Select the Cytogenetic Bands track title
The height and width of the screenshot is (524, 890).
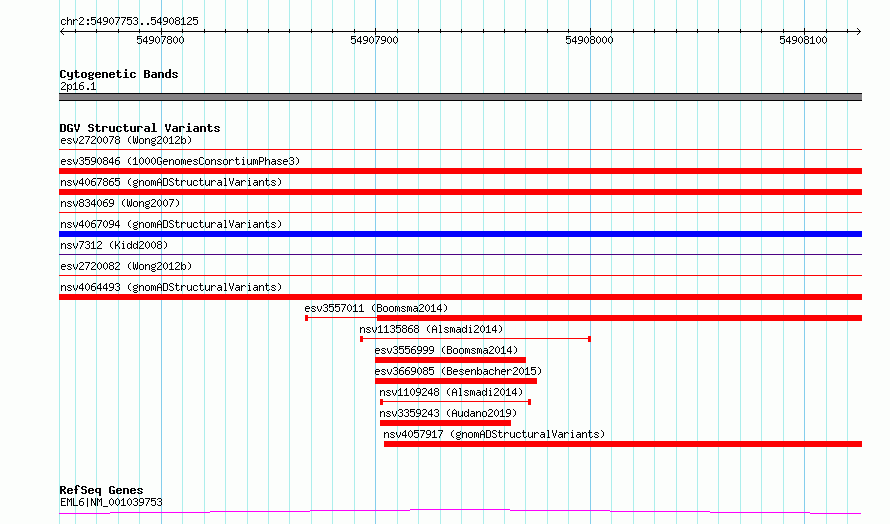tap(119, 74)
